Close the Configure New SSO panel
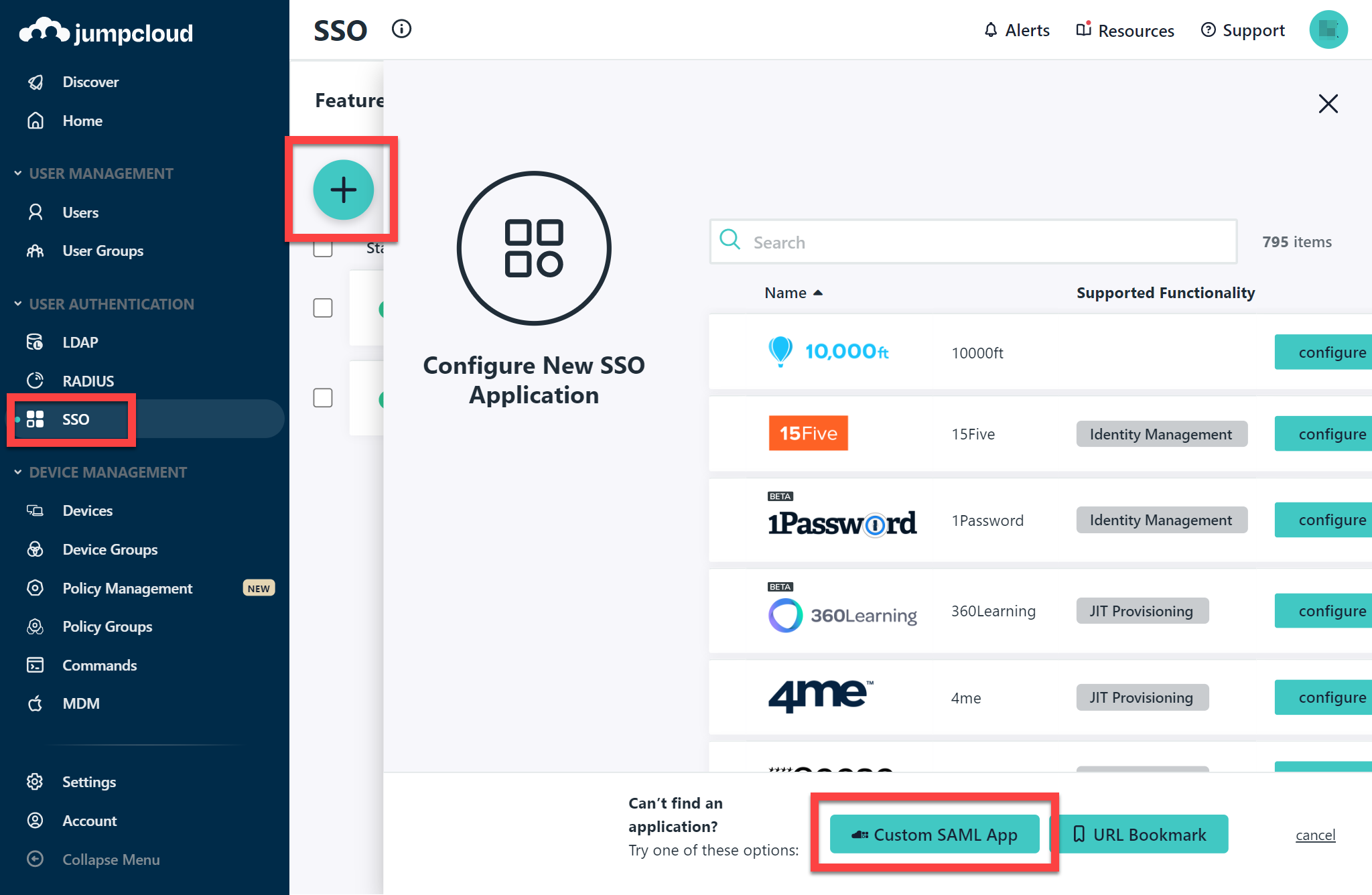This screenshot has height=895, width=1372. pos(1328,104)
